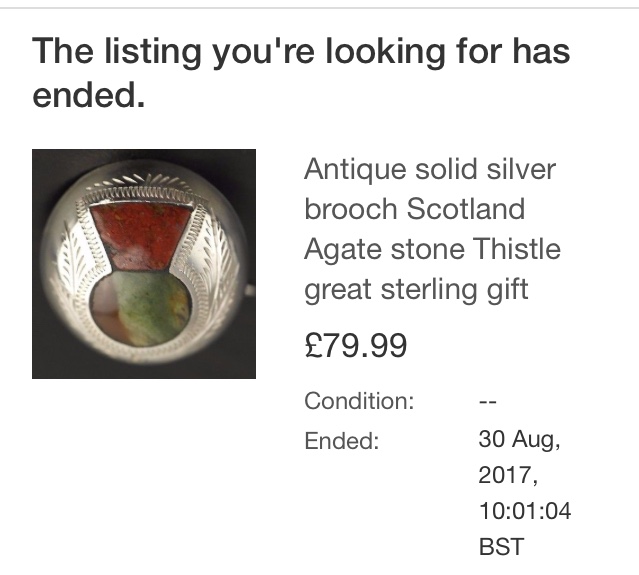Screen dimensions: 639x575
Task: Click the 'listing you're looking for' heading
Action: (x=300, y=51)
